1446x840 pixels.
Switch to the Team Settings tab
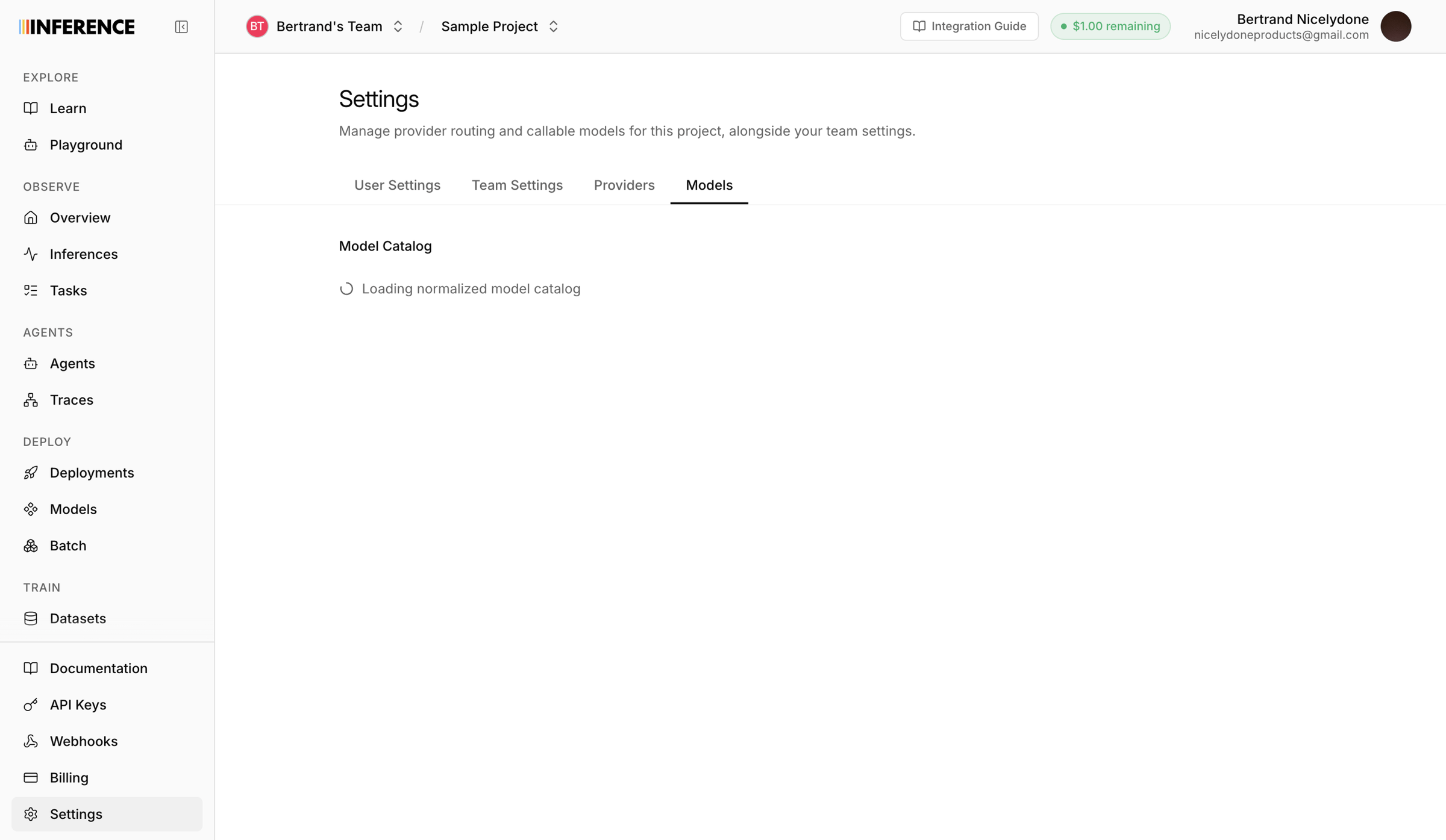517,185
